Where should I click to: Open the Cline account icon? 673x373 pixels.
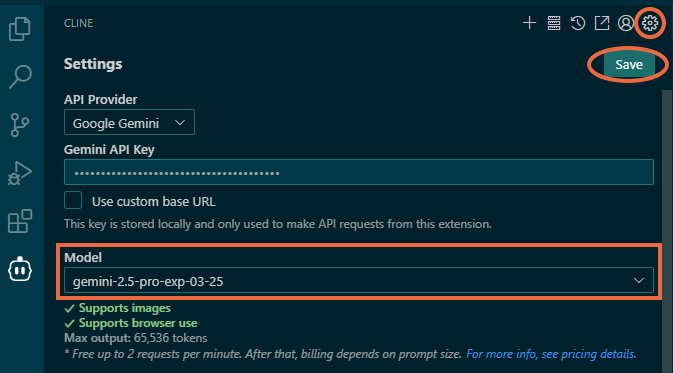tap(626, 23)
